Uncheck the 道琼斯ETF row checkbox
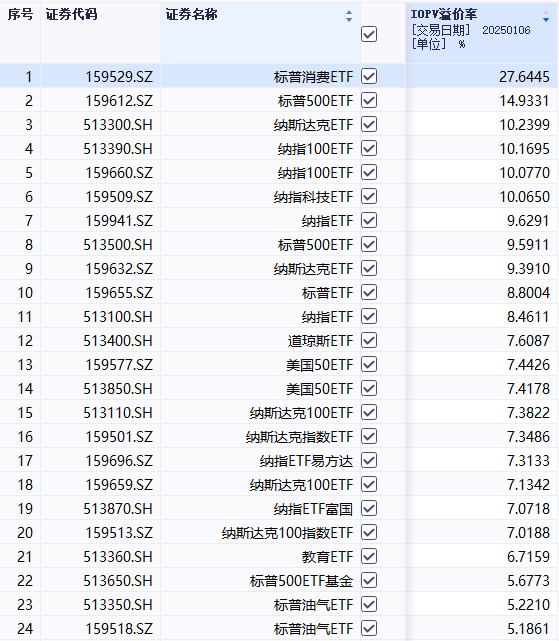The height and width of the screenshot is (641, 559). (x=369, y=340)
